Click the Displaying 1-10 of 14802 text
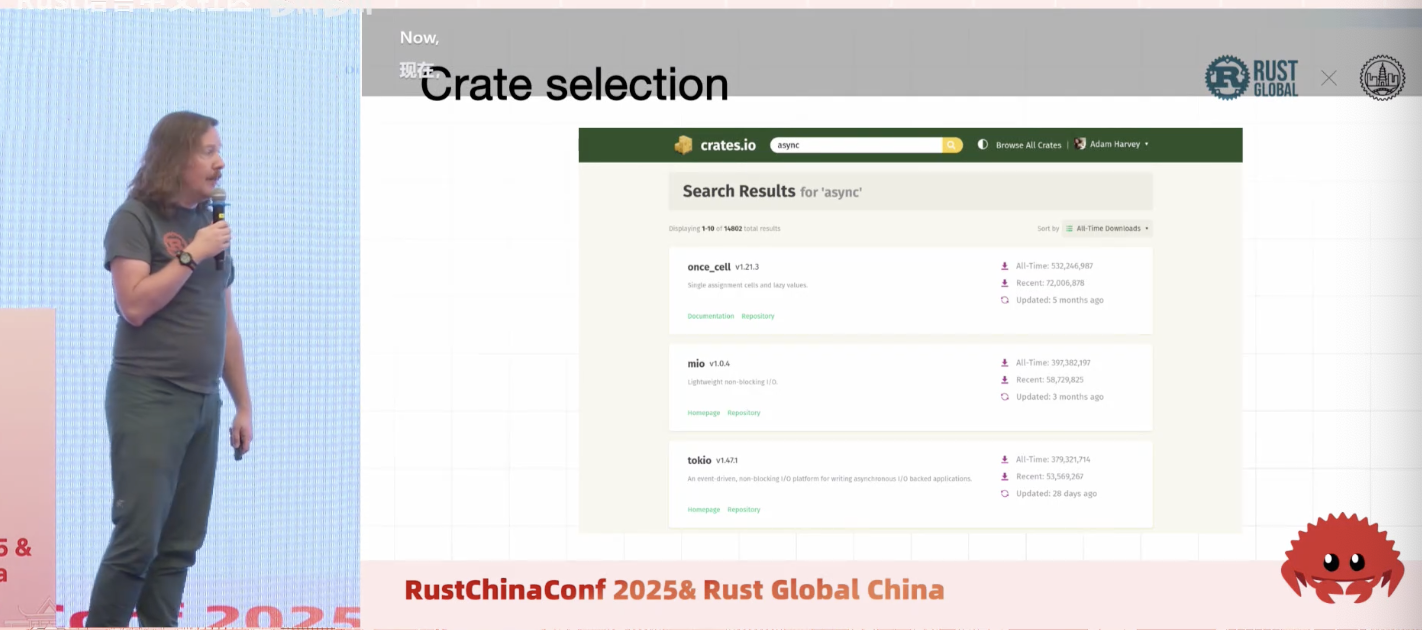 pos(725,229)
